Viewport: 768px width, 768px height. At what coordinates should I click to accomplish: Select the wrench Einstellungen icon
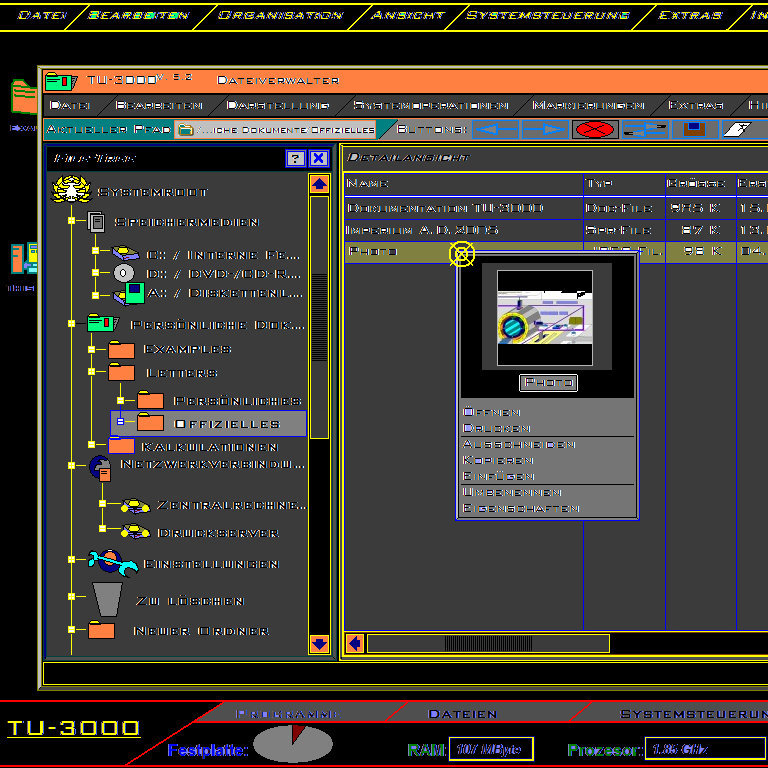(x=110, y=563)
